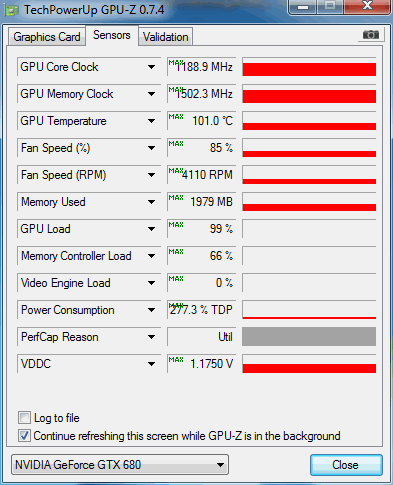
Task: Click the Close button
Action: tap(346, 465)
